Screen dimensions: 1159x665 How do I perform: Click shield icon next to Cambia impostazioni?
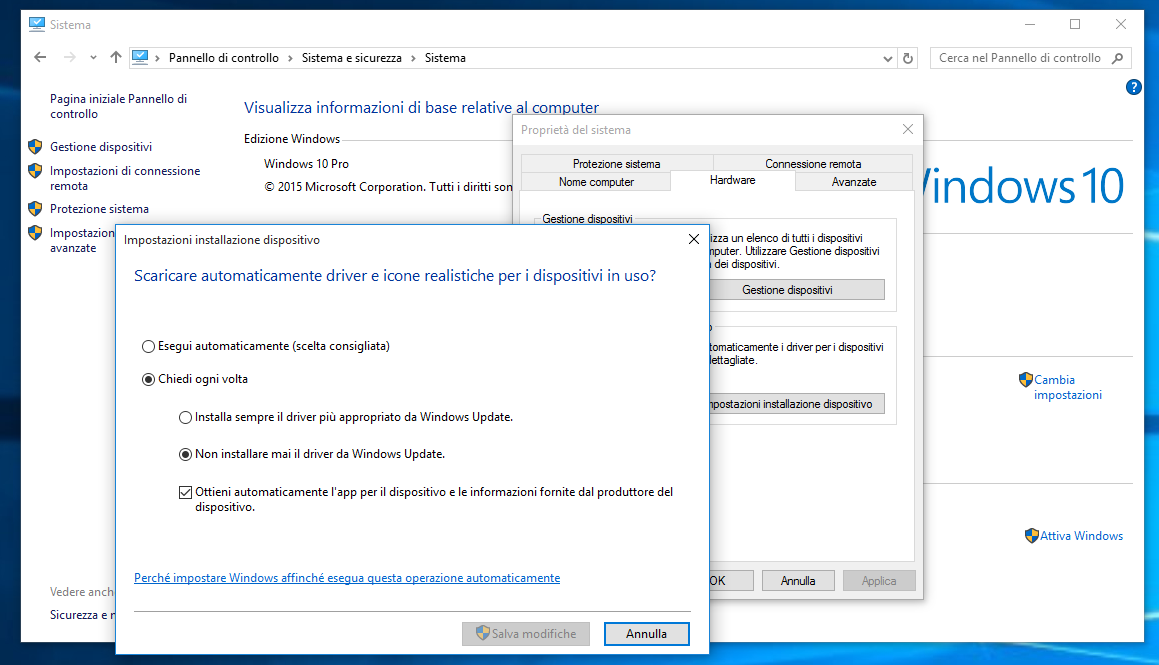(x=1025, y=380)
